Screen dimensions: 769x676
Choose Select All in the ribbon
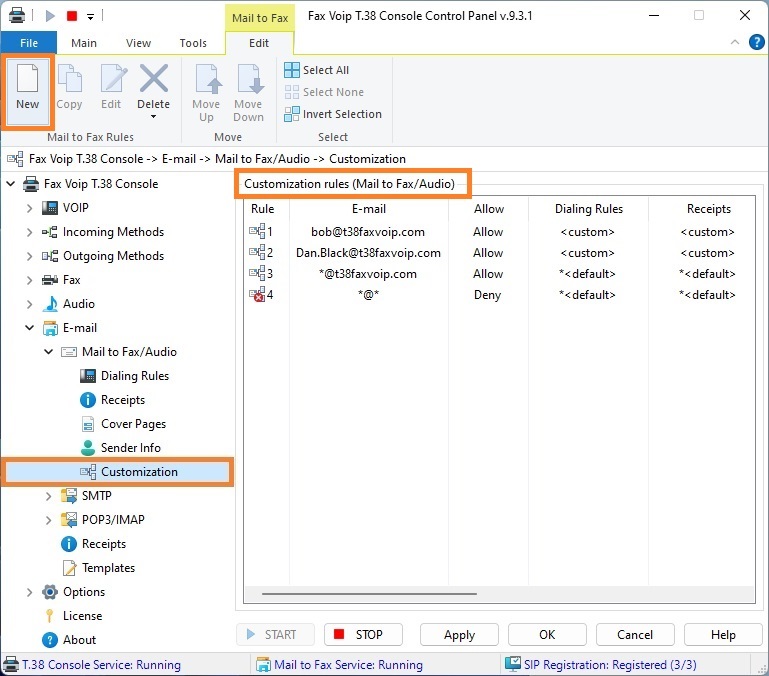tap(317, 70)
